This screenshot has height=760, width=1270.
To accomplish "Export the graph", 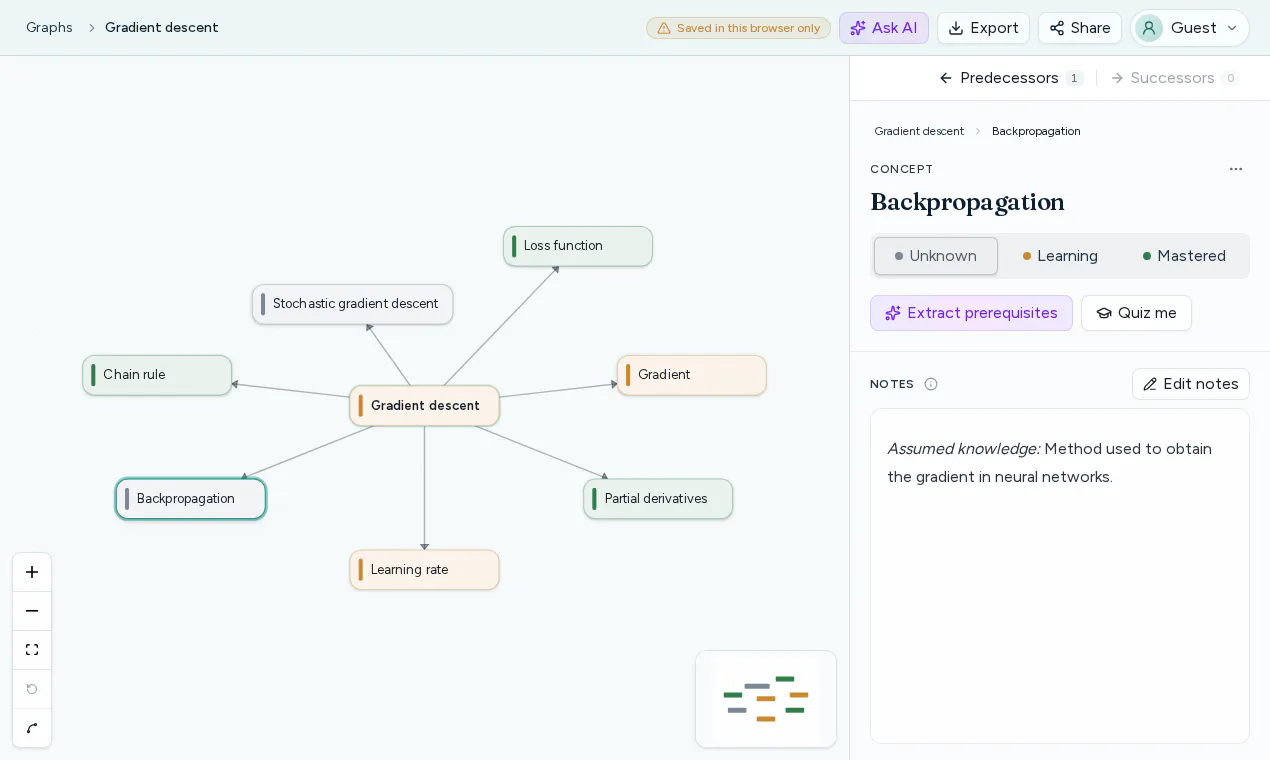I will 983,28.
